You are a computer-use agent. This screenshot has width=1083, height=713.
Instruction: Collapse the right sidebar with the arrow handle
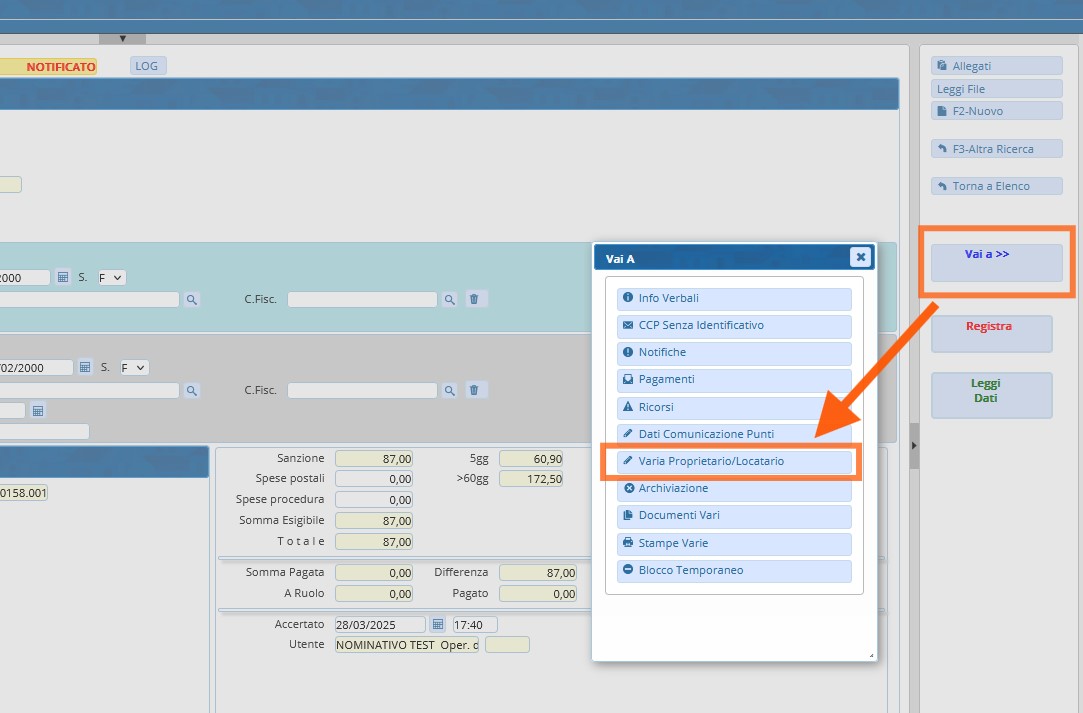pos(914,446)
